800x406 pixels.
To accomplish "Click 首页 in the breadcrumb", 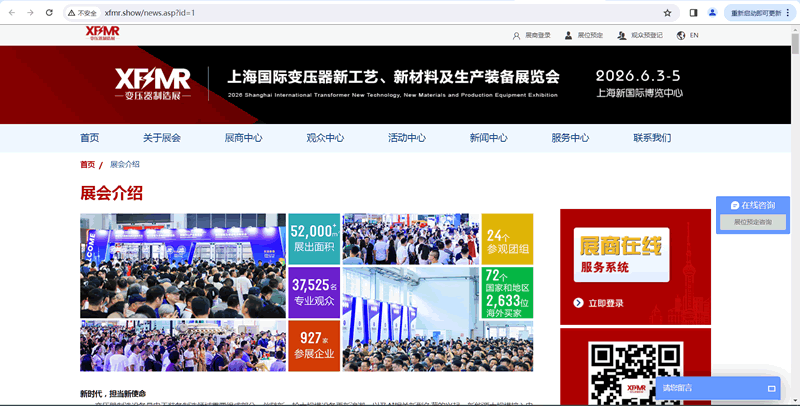I will click(x=87, y=164).
